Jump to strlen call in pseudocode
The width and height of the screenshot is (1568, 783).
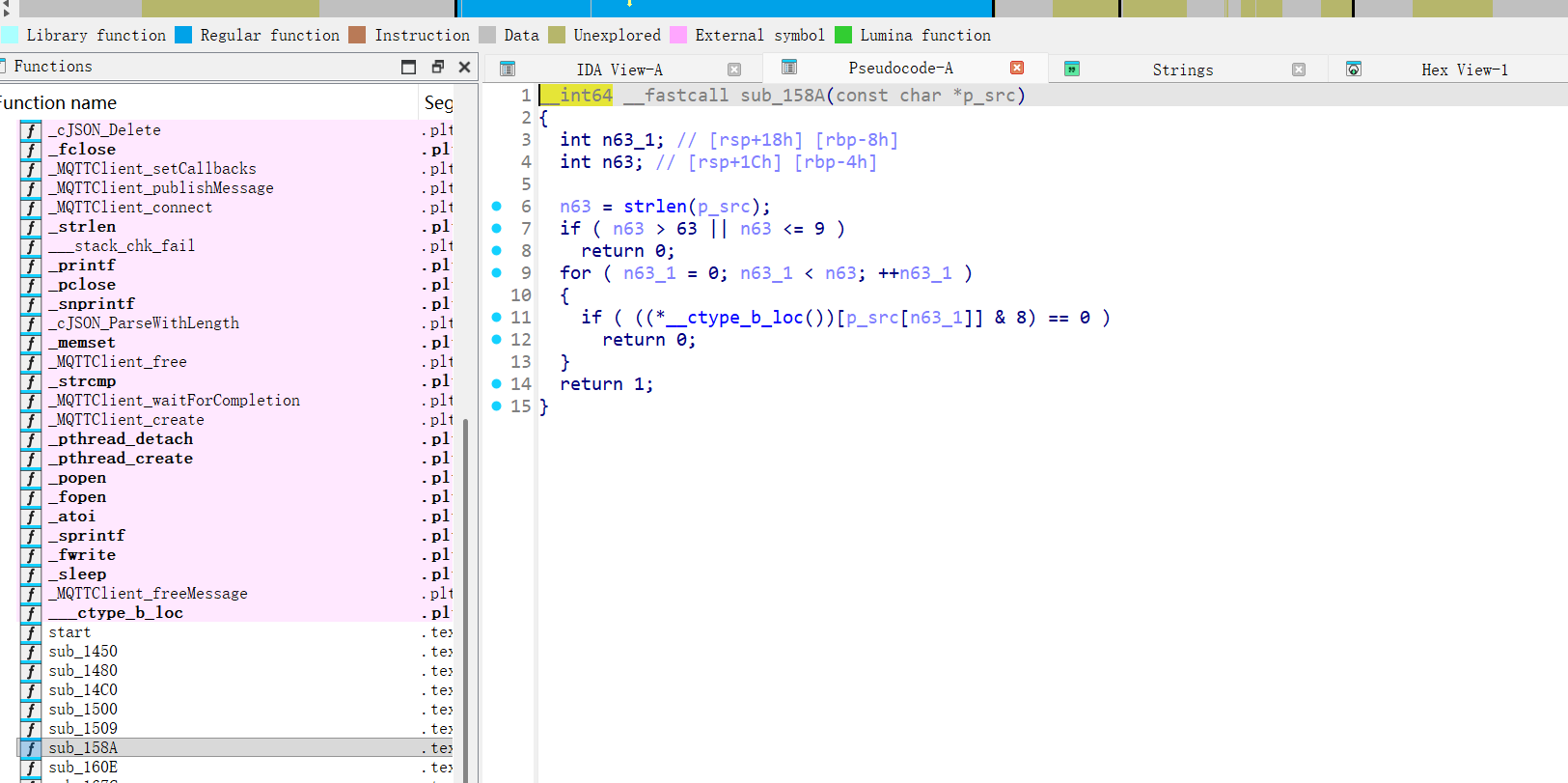click(655, 207)
